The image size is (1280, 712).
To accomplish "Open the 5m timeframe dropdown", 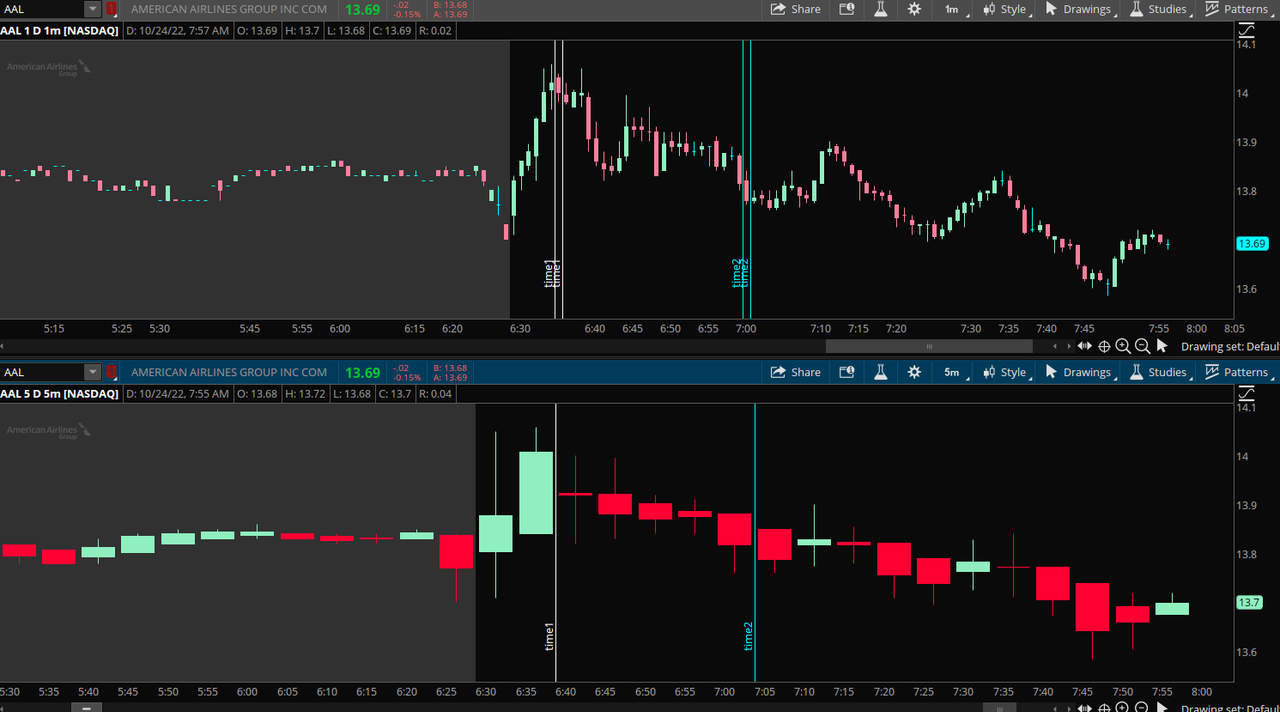I will tap(954, 372).
